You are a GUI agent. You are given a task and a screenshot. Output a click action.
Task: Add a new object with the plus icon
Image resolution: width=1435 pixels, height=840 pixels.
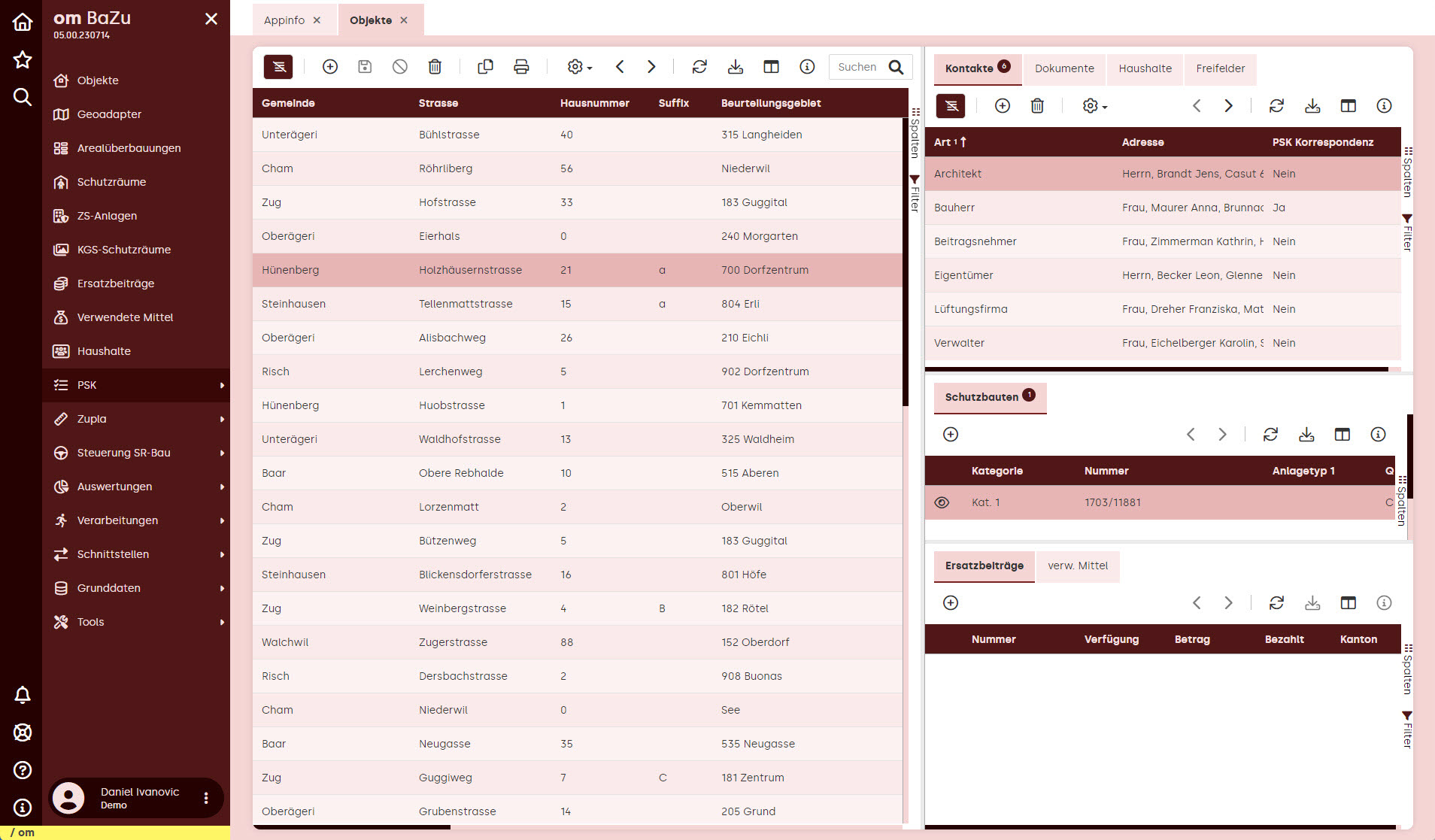(329, 67)
